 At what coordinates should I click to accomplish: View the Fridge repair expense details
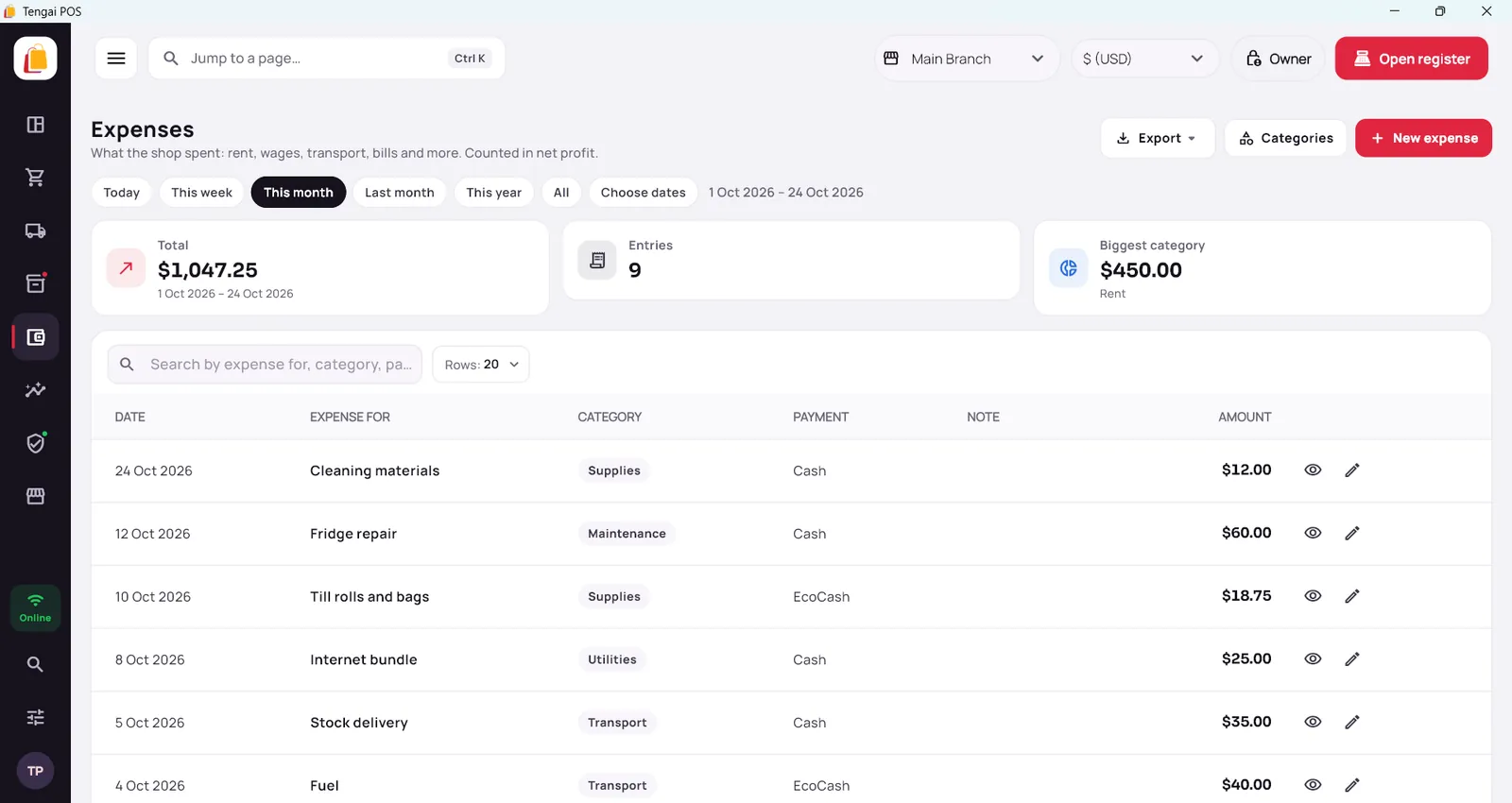(x=1313, y=533)
